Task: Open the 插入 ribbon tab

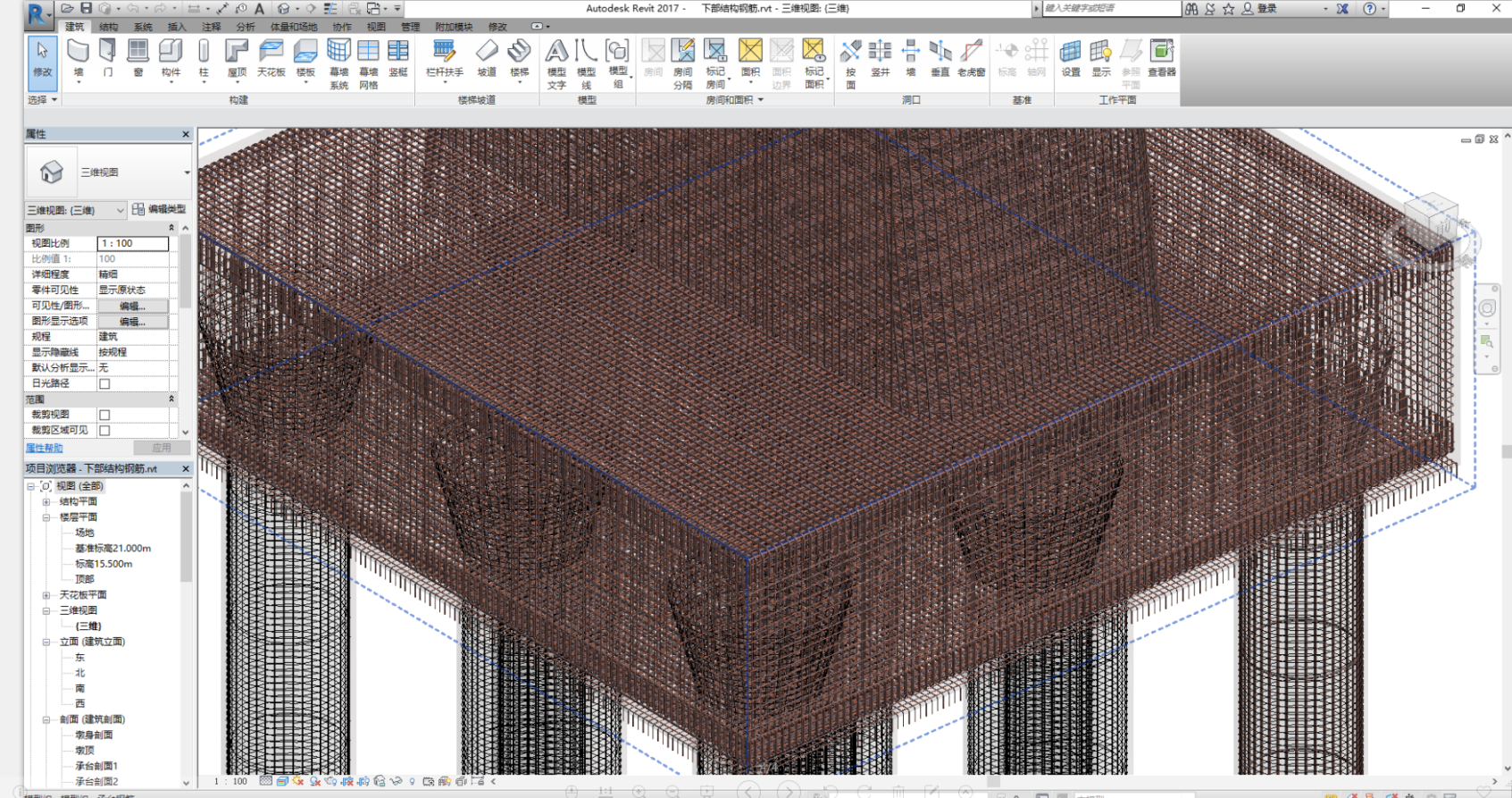Action: 177,27
